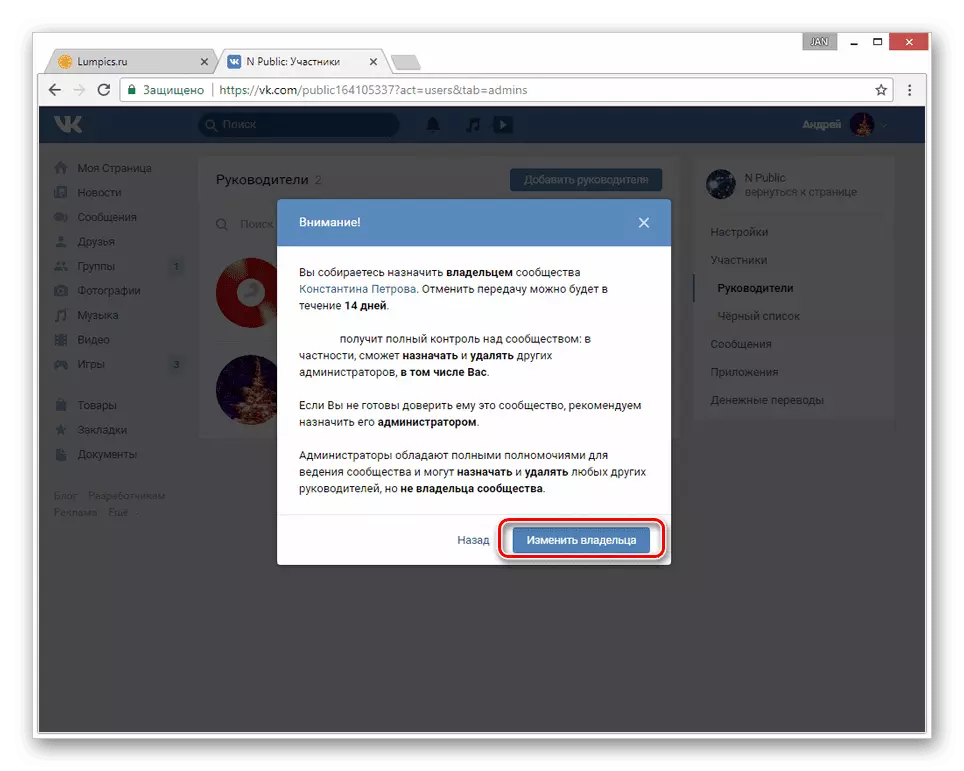Open community Сообщения settings on right

click(x=741, y=344)
